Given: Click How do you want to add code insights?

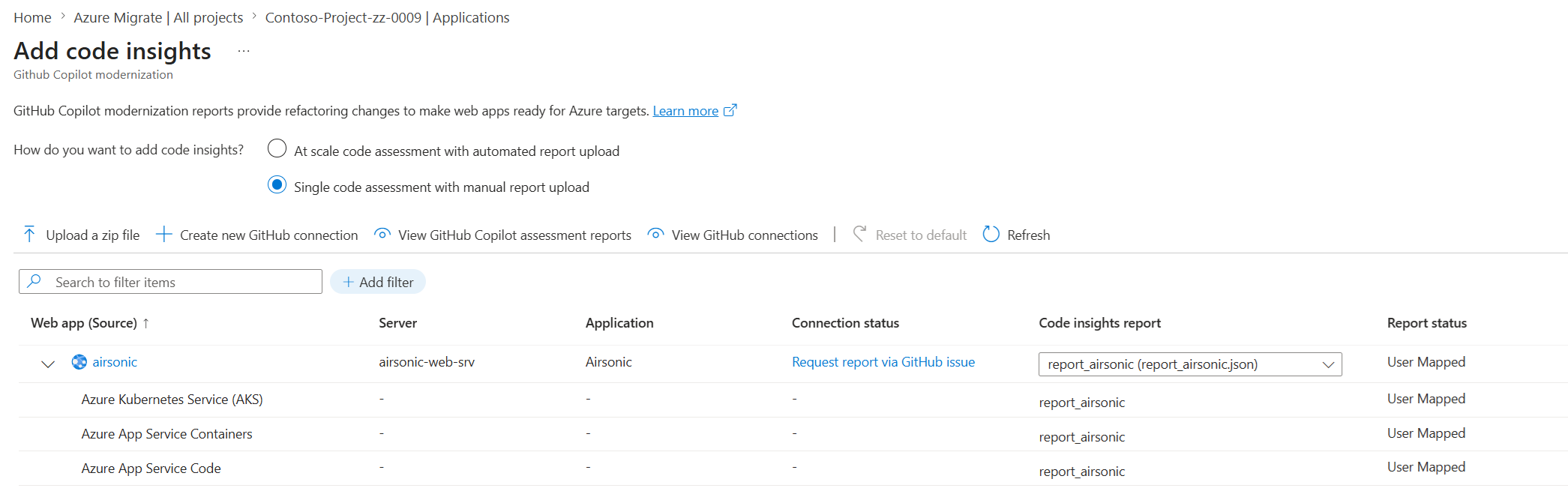Looking at the screenshot, I should pyautogui.click(x=128, y=150).
